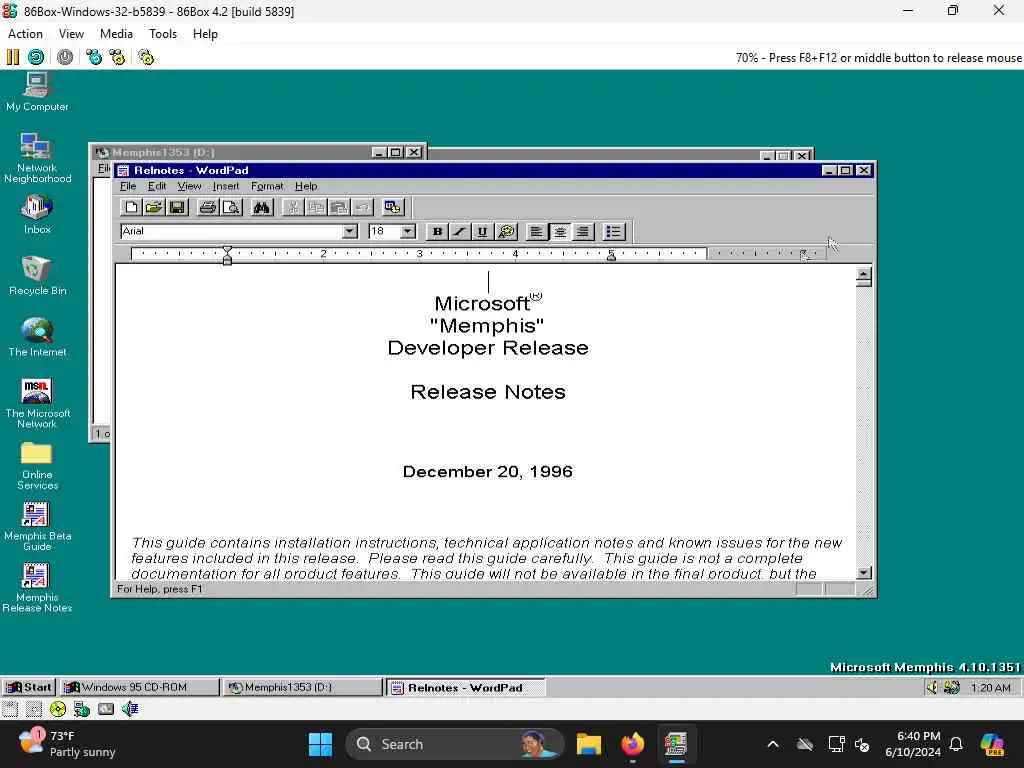Open WordPad's View menu
This screenshot has height=768, width=1024.
[x=189, y=186]
